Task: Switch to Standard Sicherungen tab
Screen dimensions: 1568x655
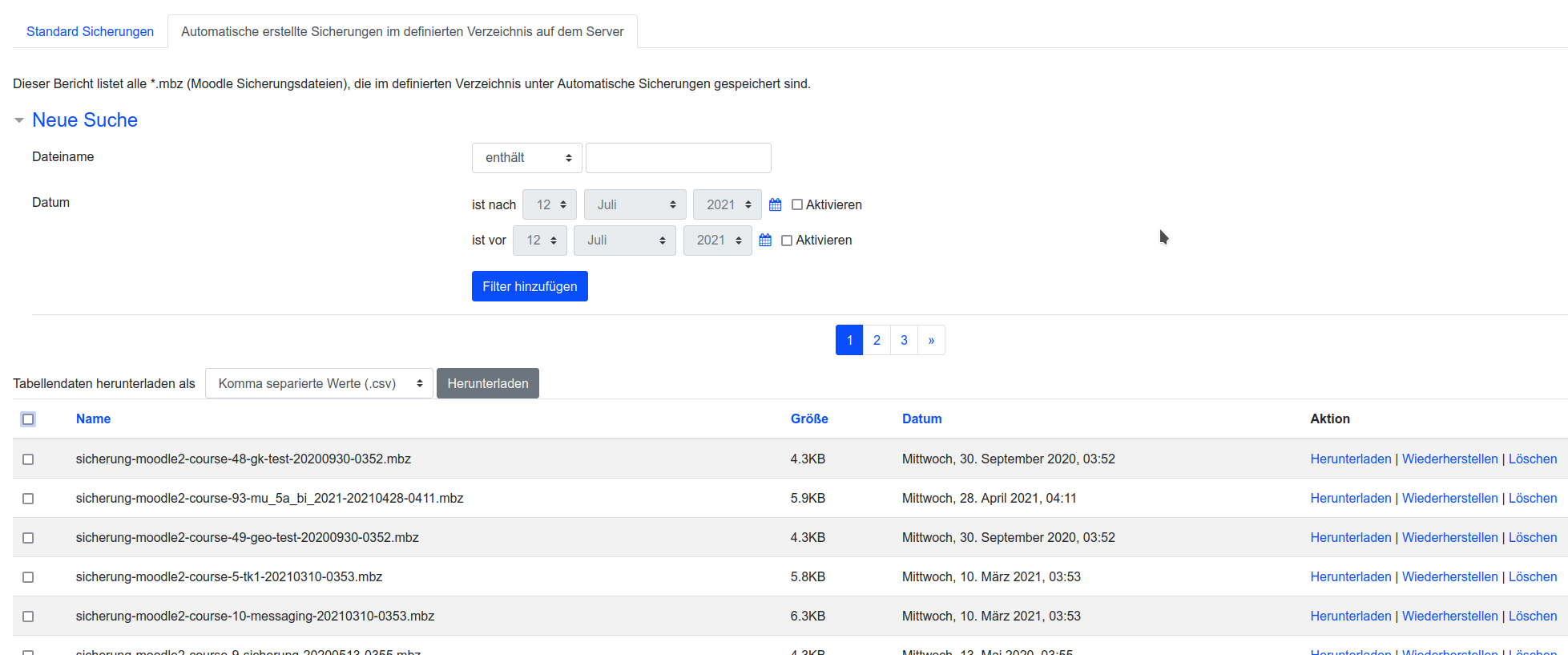Action: coord(90,32)
